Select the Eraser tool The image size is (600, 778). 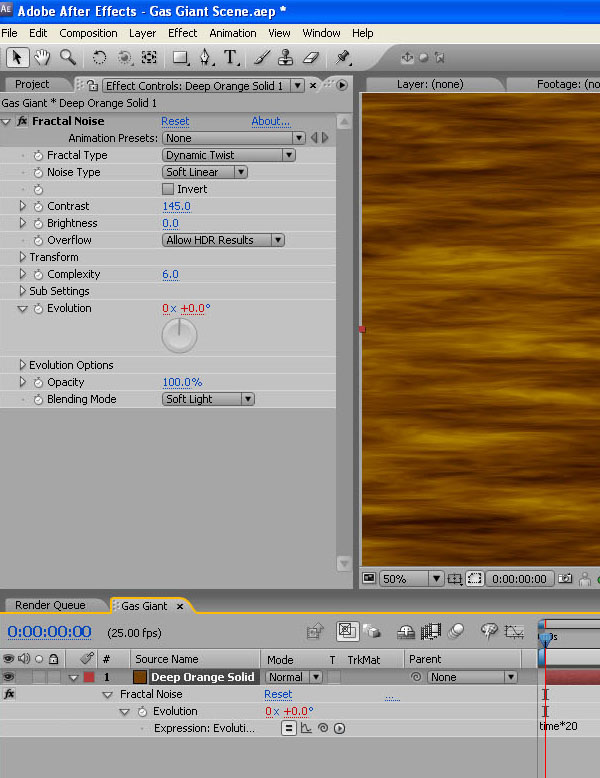point(309,58)
